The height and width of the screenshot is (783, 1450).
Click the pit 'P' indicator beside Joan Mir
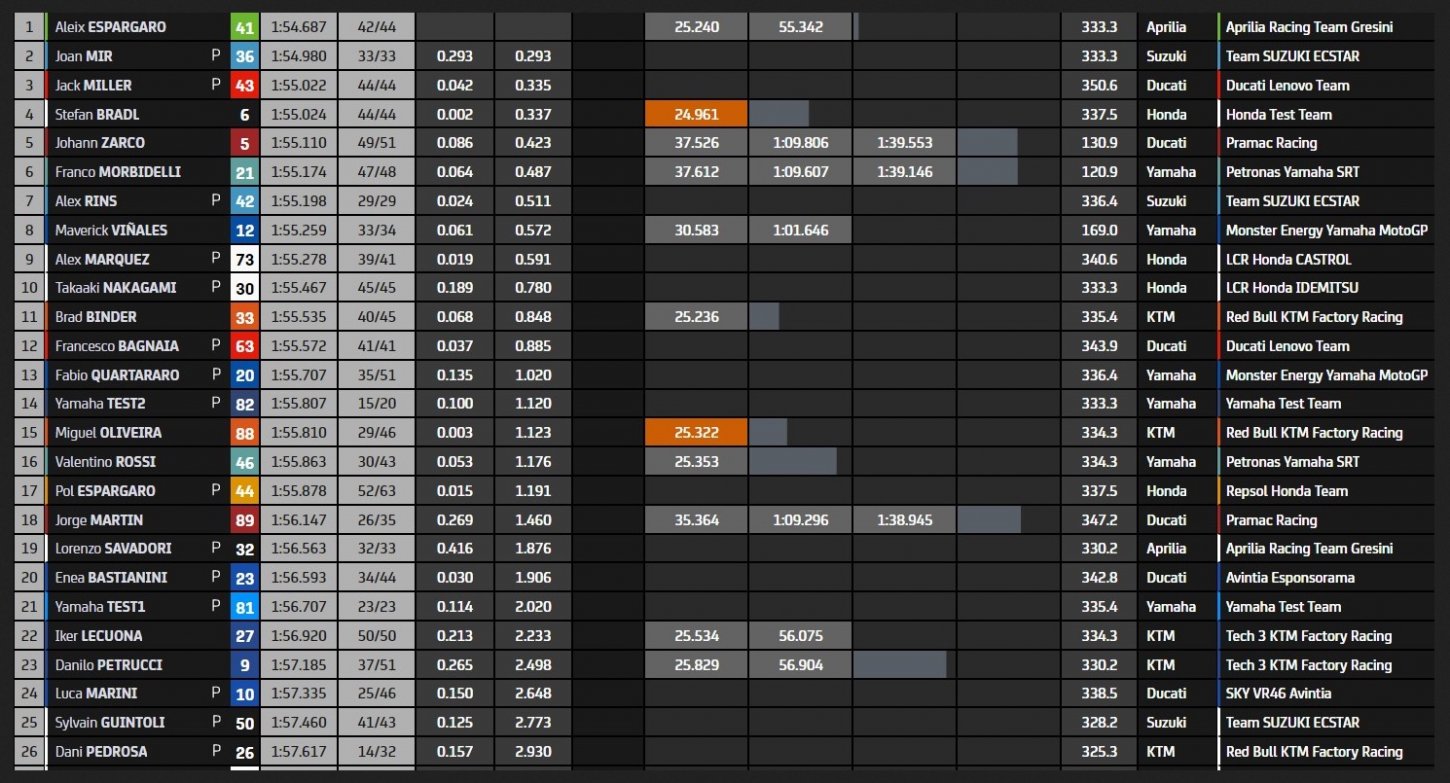216,56
